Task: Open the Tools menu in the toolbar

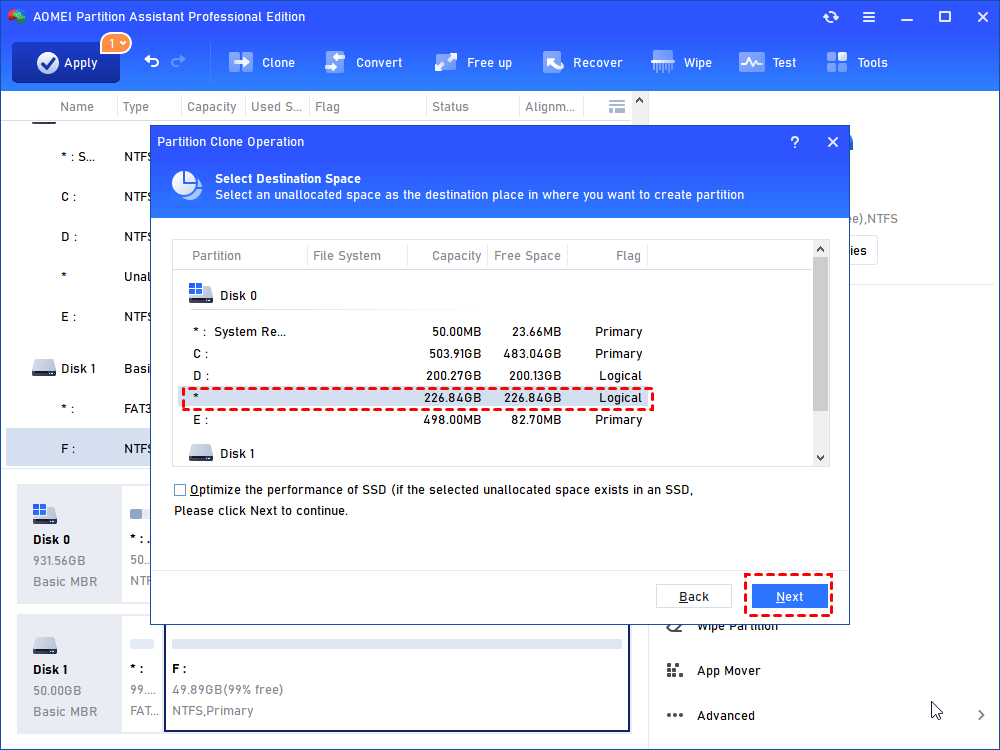Action: [x=857, y=62]
